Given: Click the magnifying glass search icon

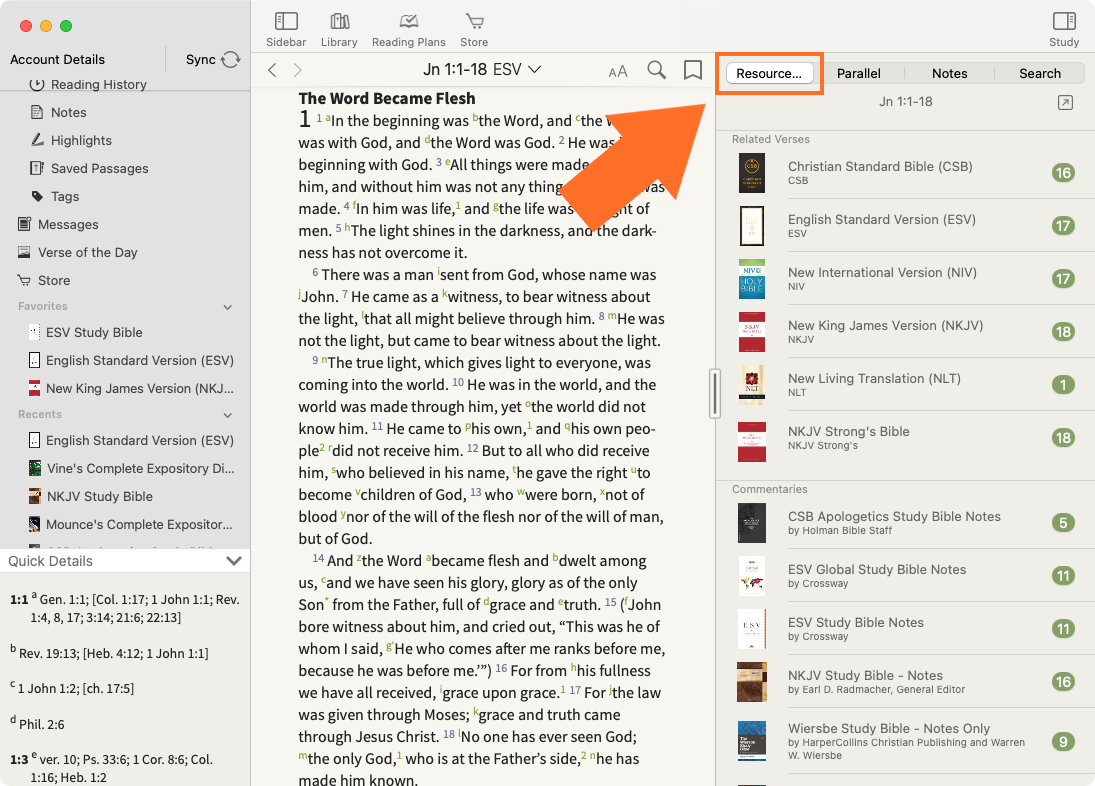Looking at the screenshot, I should pyautogui.click(x=656, y=70).
